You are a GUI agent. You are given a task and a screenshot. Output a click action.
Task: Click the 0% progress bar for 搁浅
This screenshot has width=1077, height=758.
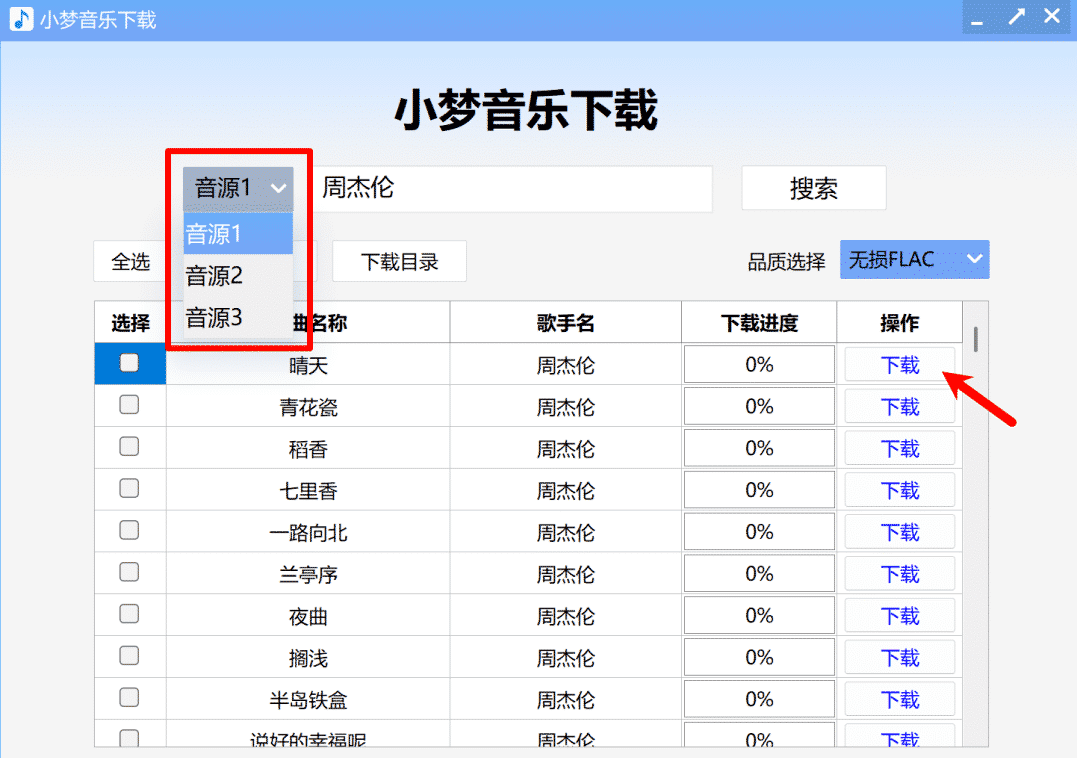[758, 657]
